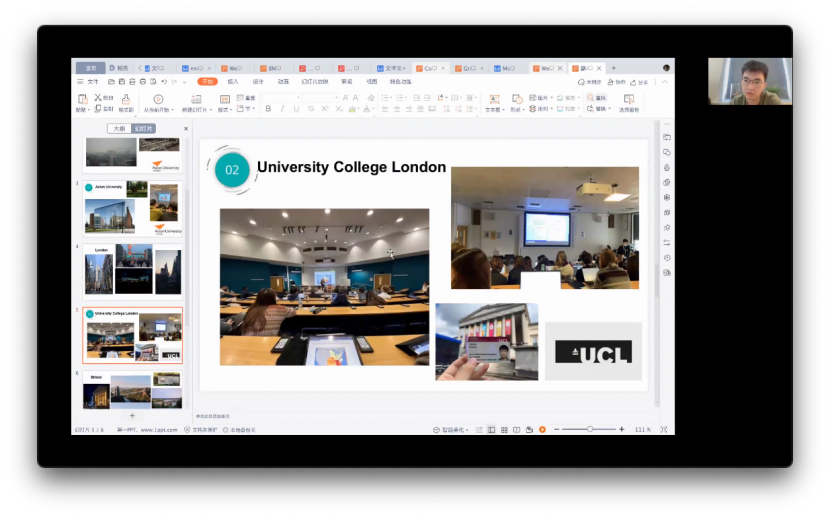The width and height of the screenshot is (830, 517).
Task: Open the font name dropdown
Action: tap(299, 97)
